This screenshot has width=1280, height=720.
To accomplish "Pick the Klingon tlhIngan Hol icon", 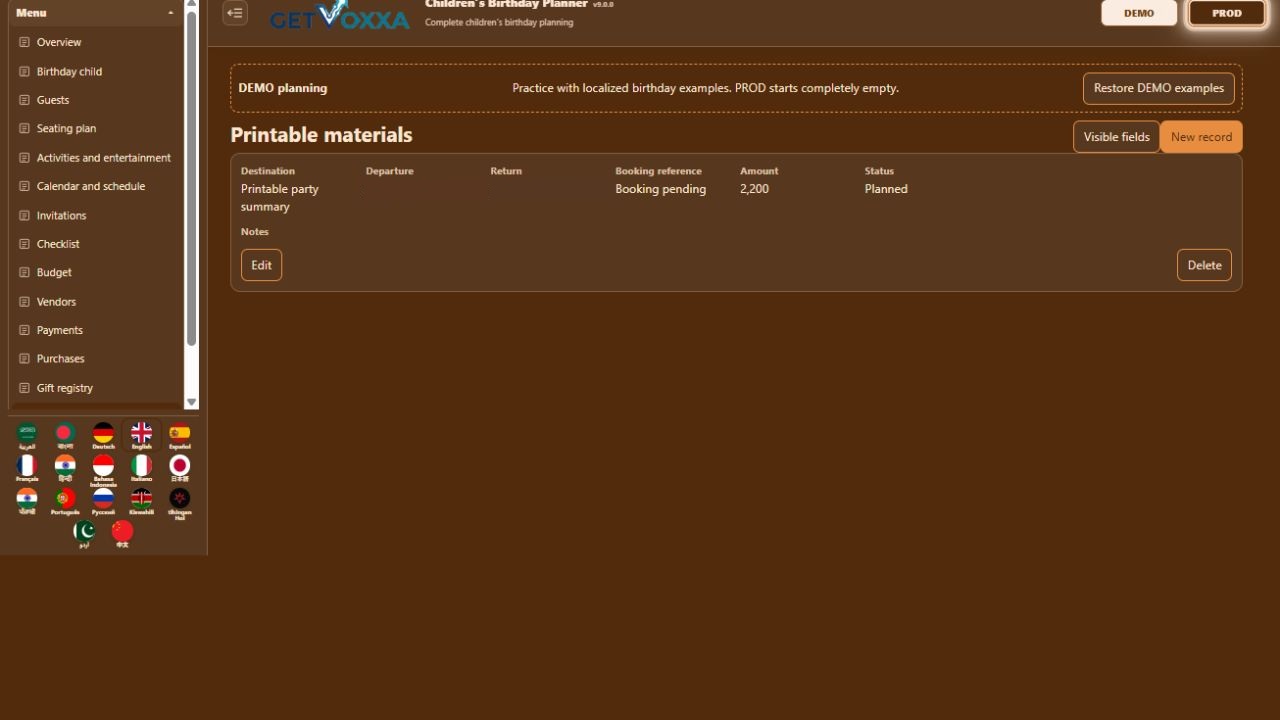I will click(x=180, y=503).
